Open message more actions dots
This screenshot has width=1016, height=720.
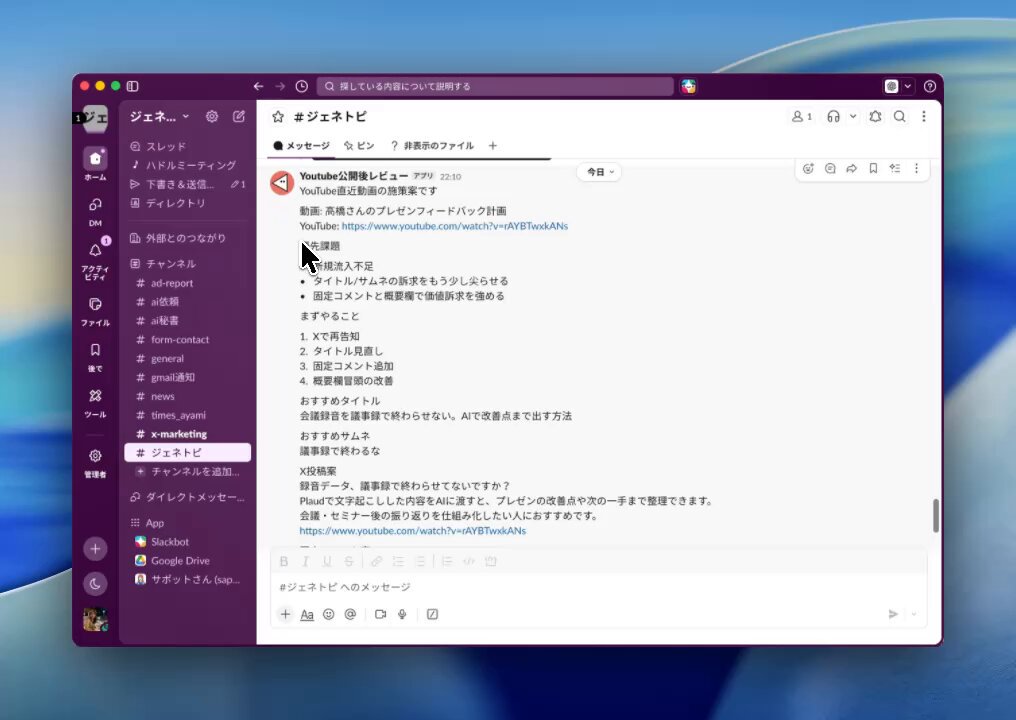[x=916, y=168]
